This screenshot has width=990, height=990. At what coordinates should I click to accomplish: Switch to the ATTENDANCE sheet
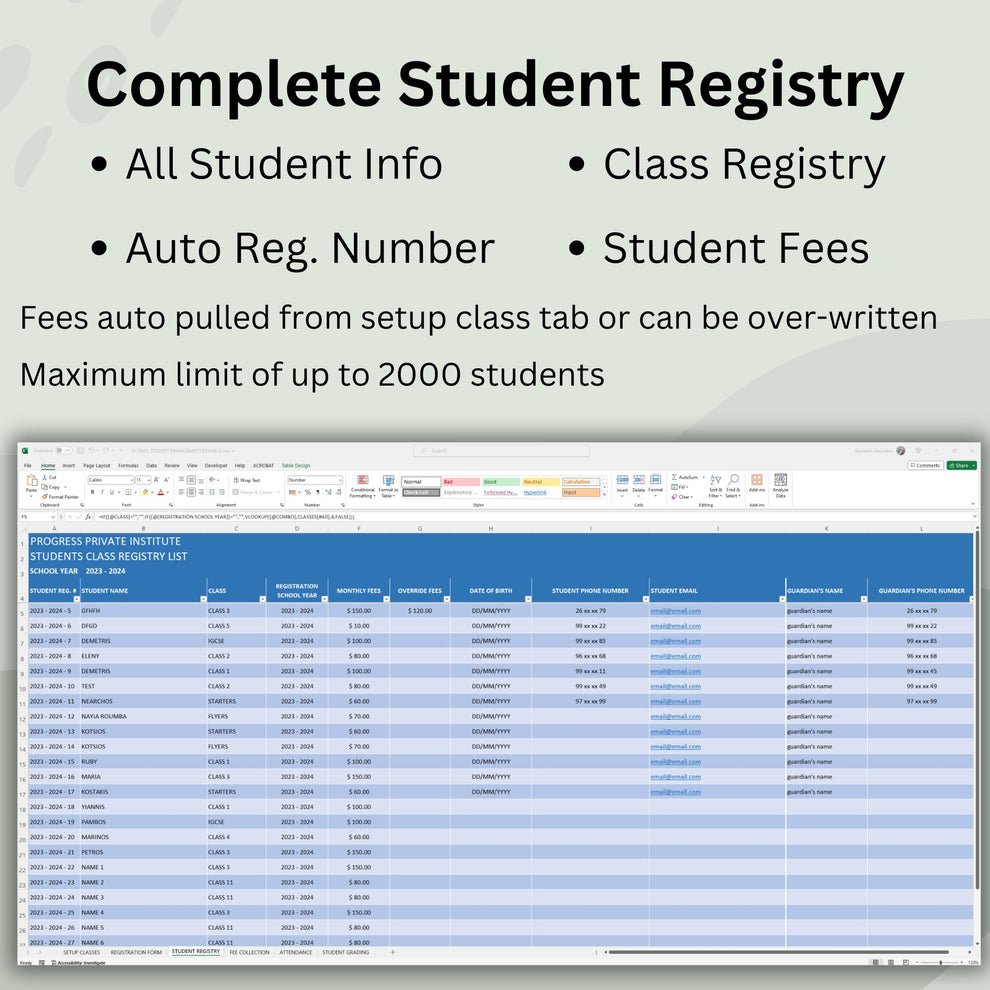(295, 952)
